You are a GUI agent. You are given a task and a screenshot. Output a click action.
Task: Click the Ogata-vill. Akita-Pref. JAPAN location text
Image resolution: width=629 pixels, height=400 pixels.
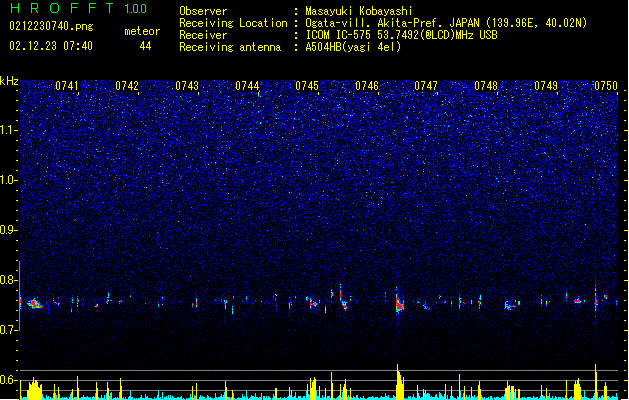pos(446,23)
